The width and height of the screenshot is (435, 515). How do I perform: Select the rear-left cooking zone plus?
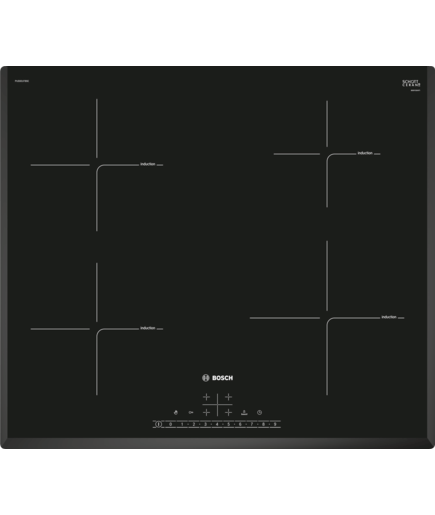[207, 397]
